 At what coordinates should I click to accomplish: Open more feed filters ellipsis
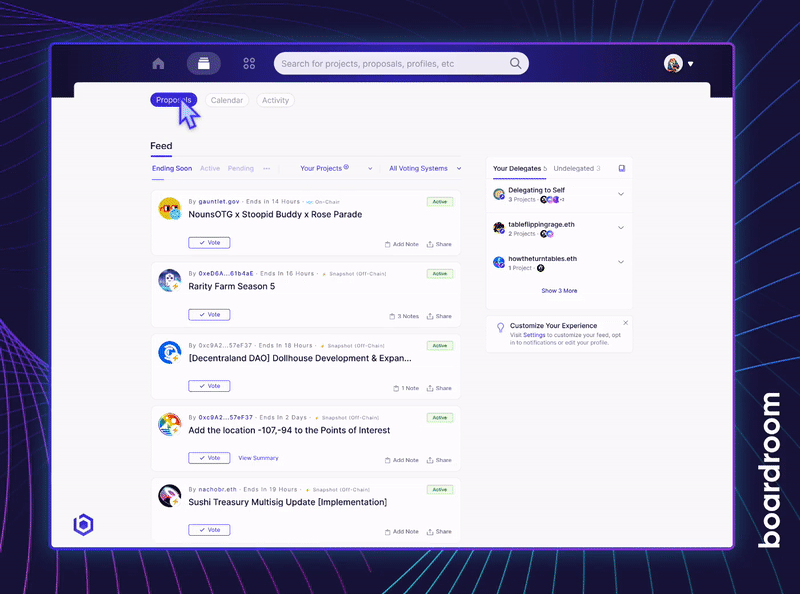266,168
